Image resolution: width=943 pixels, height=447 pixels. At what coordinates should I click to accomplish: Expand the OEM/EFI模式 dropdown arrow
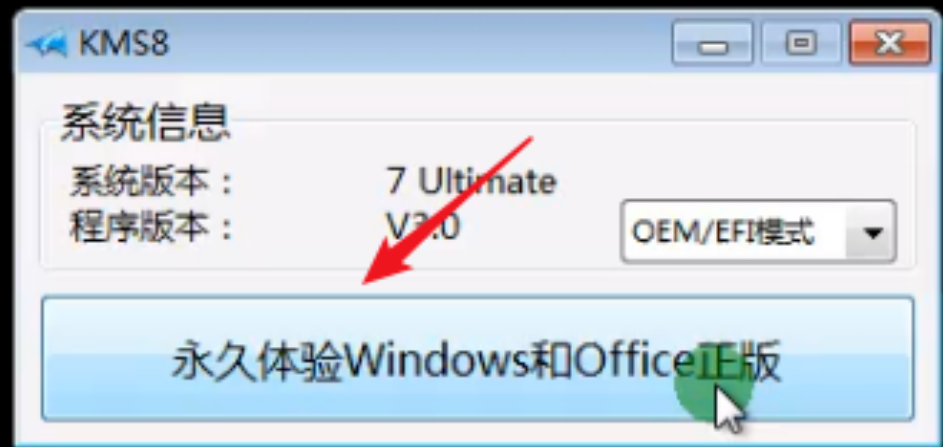[x=871, y=232]
